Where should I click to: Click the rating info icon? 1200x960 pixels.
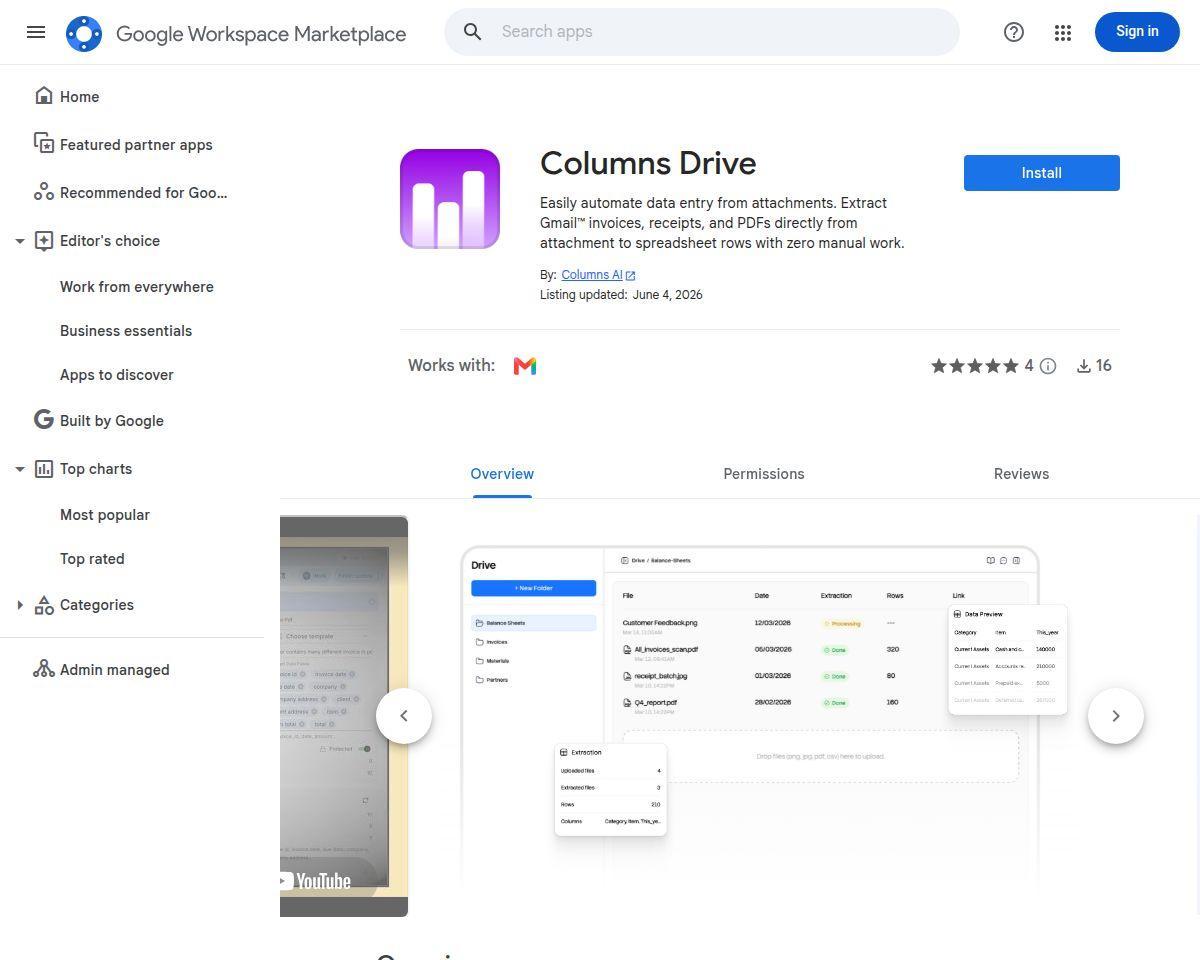click(1048, 366)
